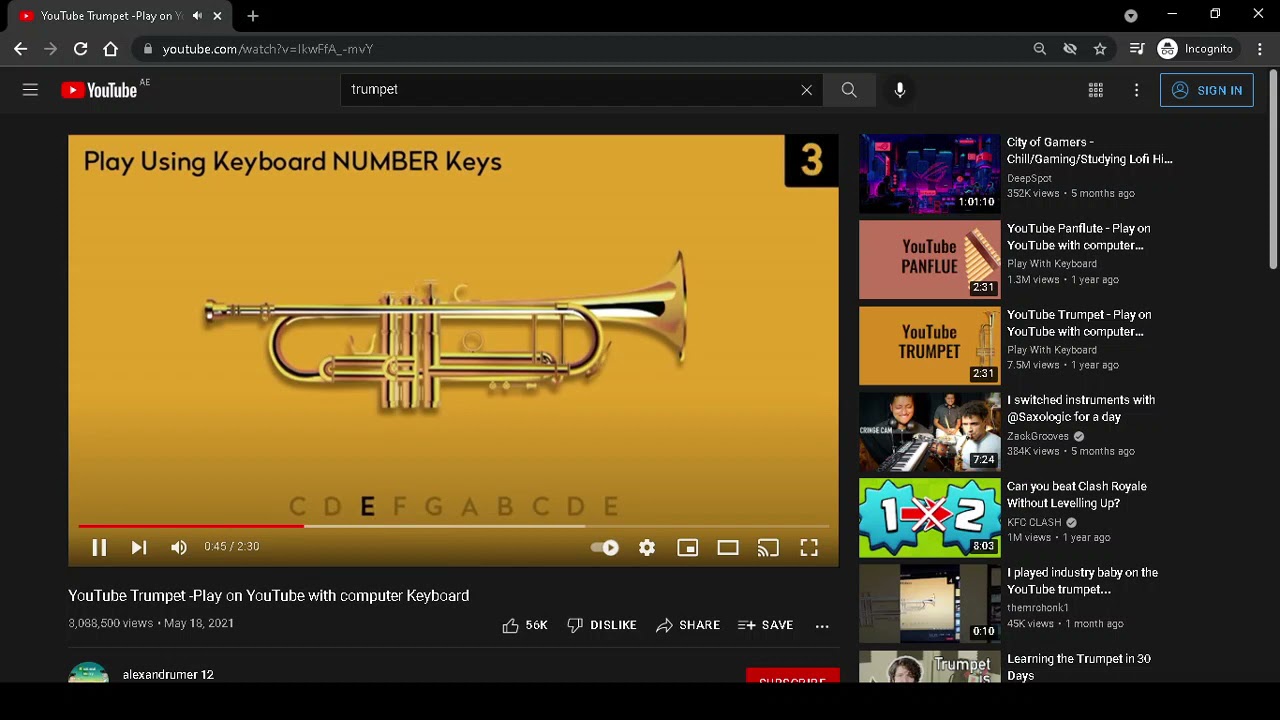The image size is (1280, 720).
Task: Save video to playlist
Action: (766, 625)
